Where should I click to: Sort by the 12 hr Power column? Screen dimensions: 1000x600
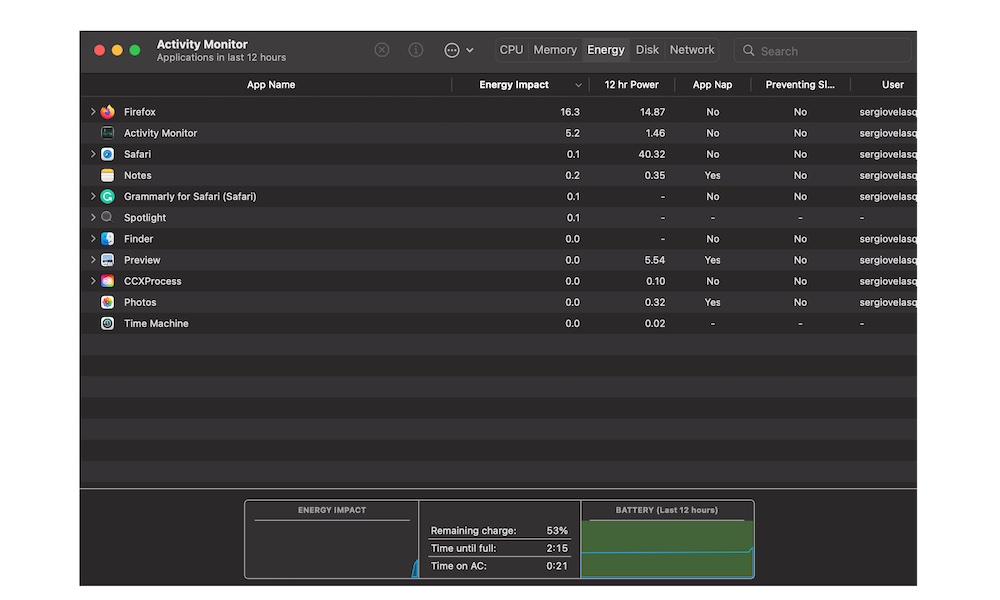[631, 85]
